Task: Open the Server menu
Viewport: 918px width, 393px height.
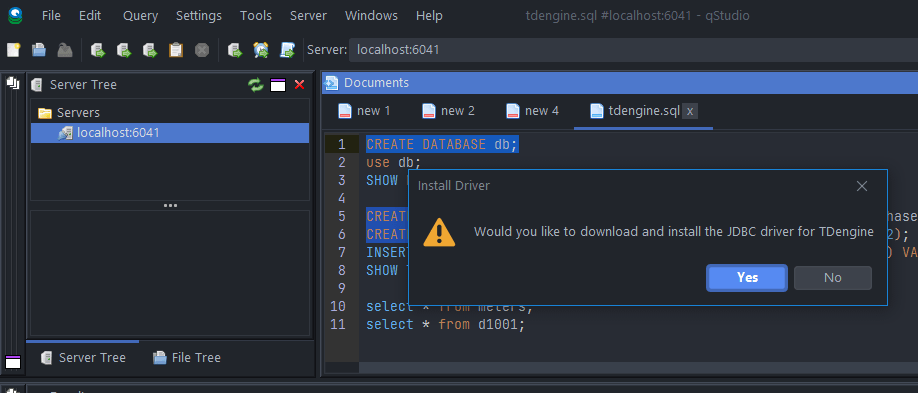Action: [x=309, y=16]
